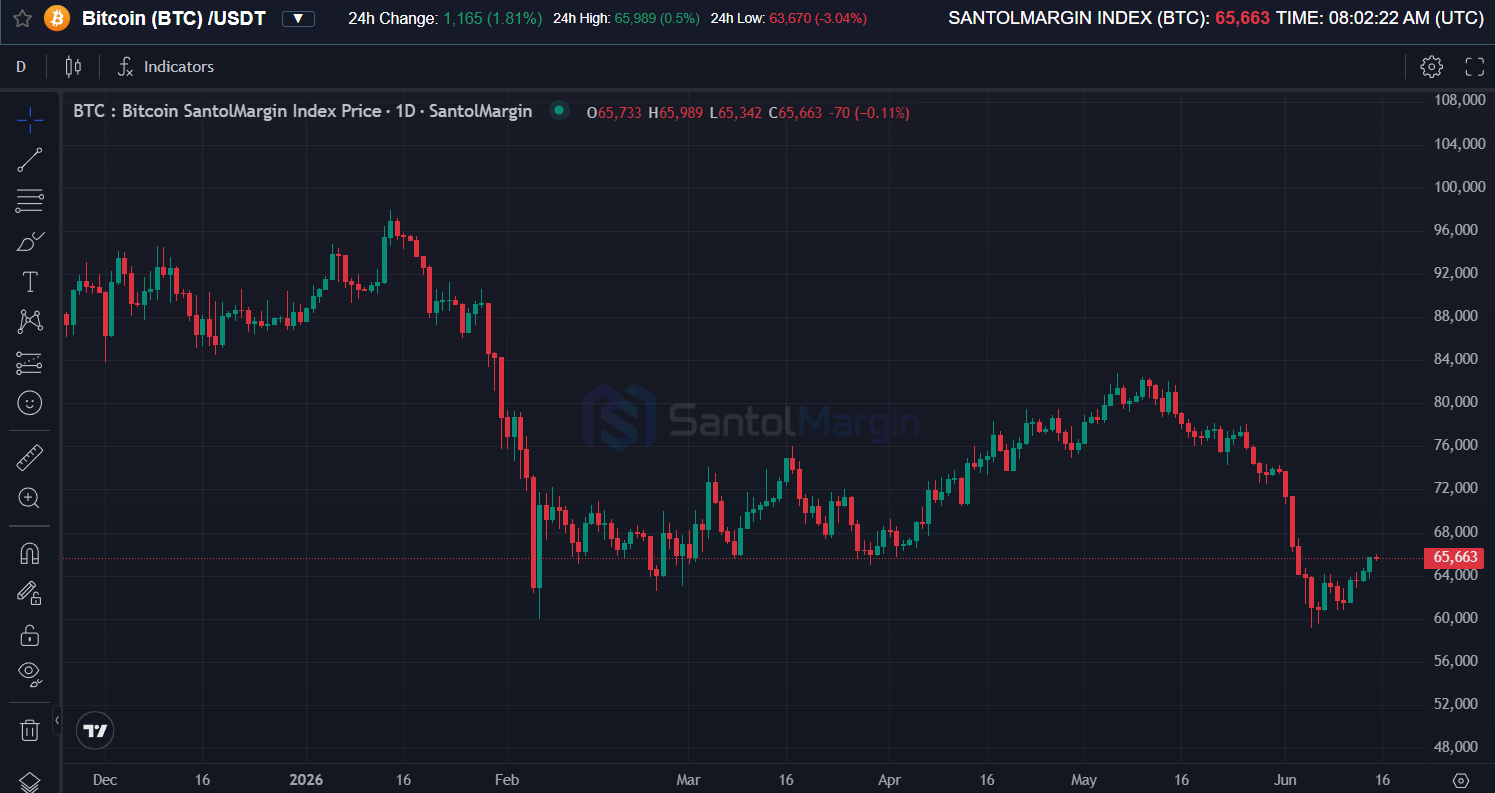Screen dimensions: 1495x793
Task: Toggle lock all drawing tools
Action: (30, 634)
